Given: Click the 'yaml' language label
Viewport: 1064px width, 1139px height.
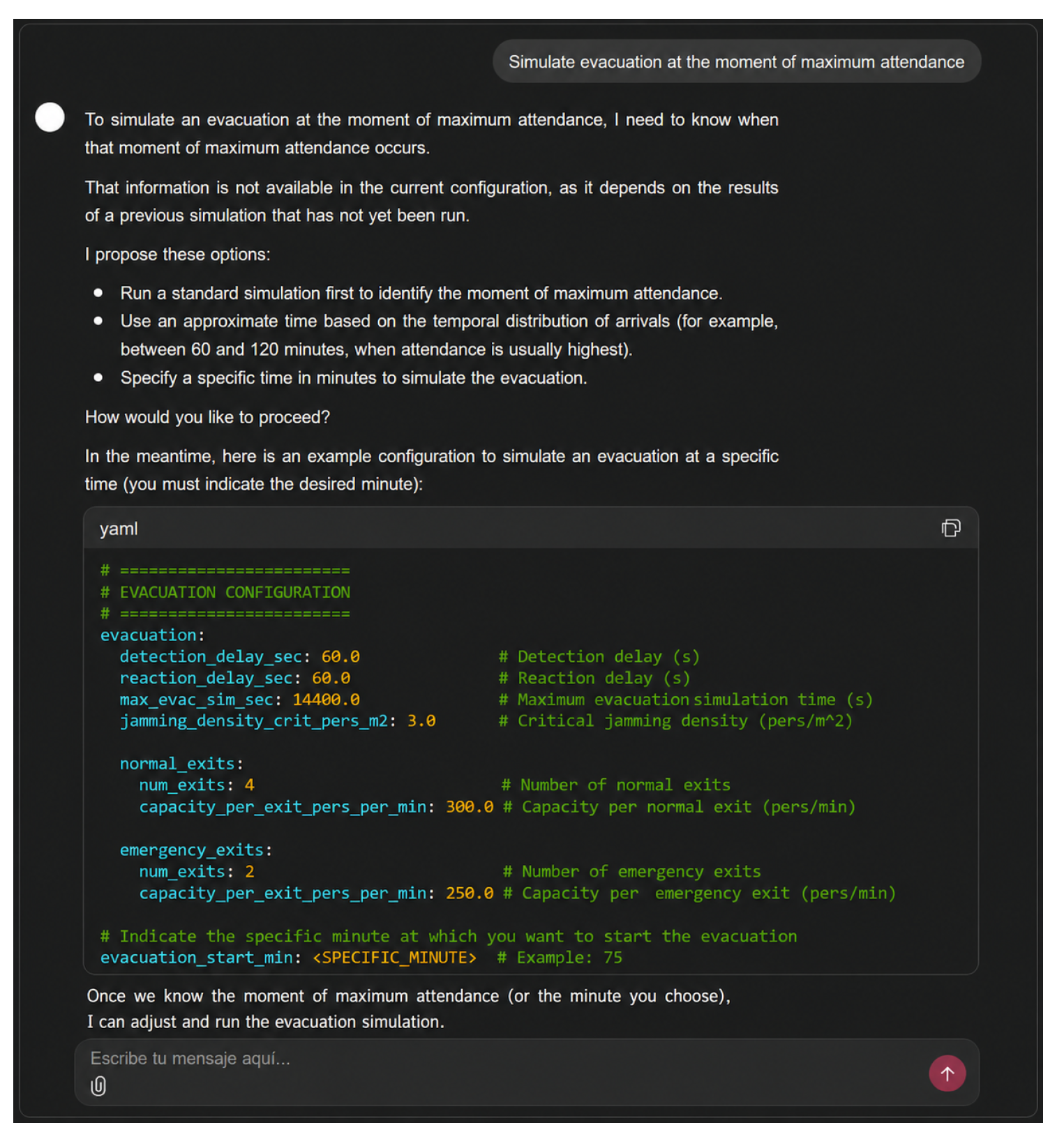Looking at the screenshot, I should point(119,529).
